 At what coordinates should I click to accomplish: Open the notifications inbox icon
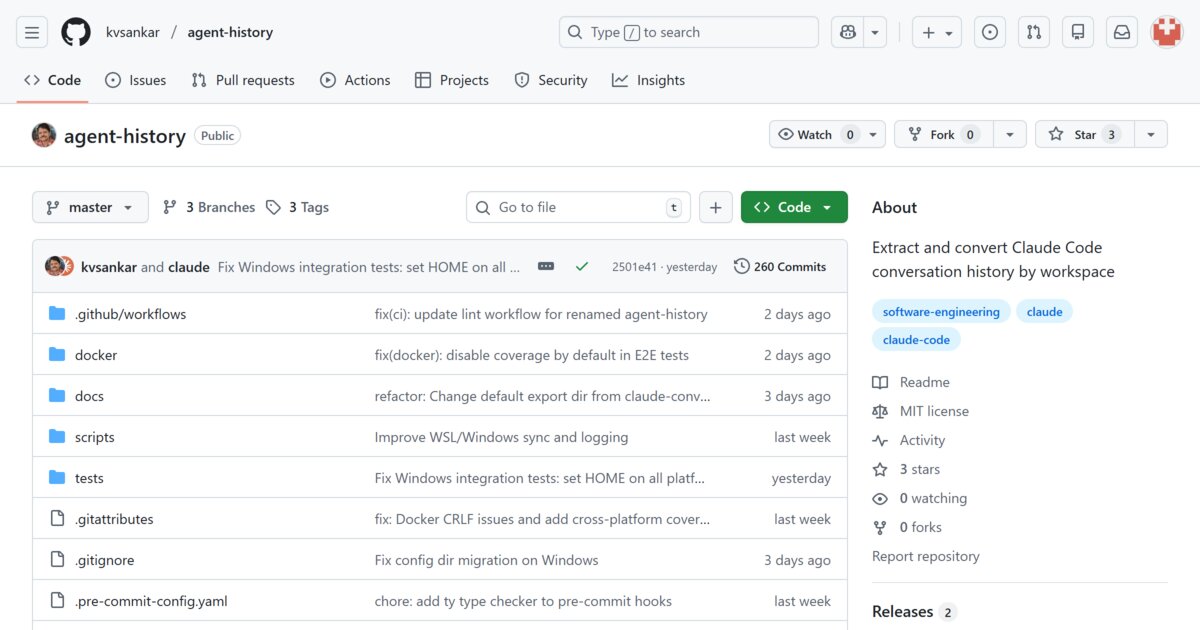click(x=1121, y=31)
